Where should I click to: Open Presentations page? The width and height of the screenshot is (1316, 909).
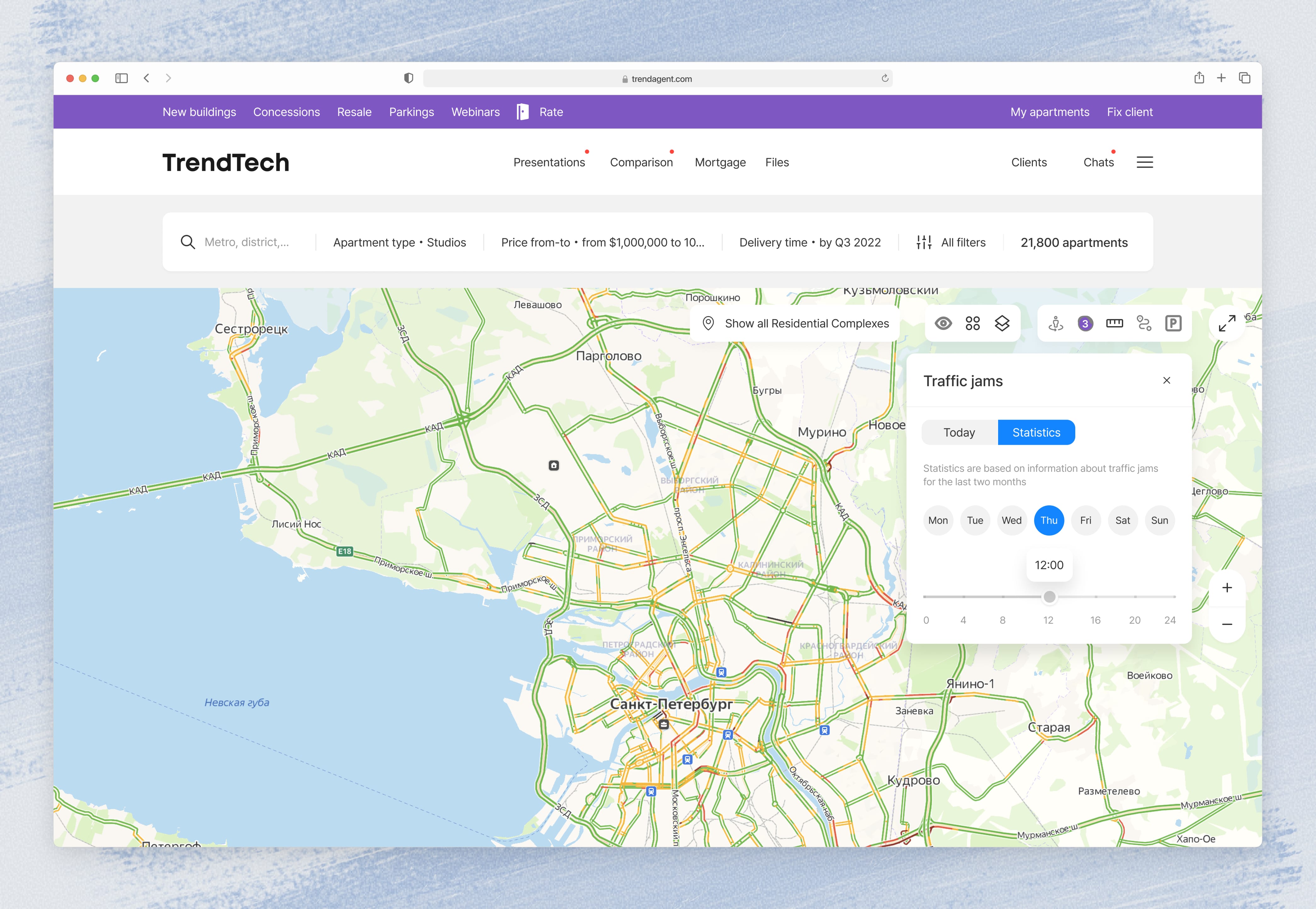click(x=549, y=162)
